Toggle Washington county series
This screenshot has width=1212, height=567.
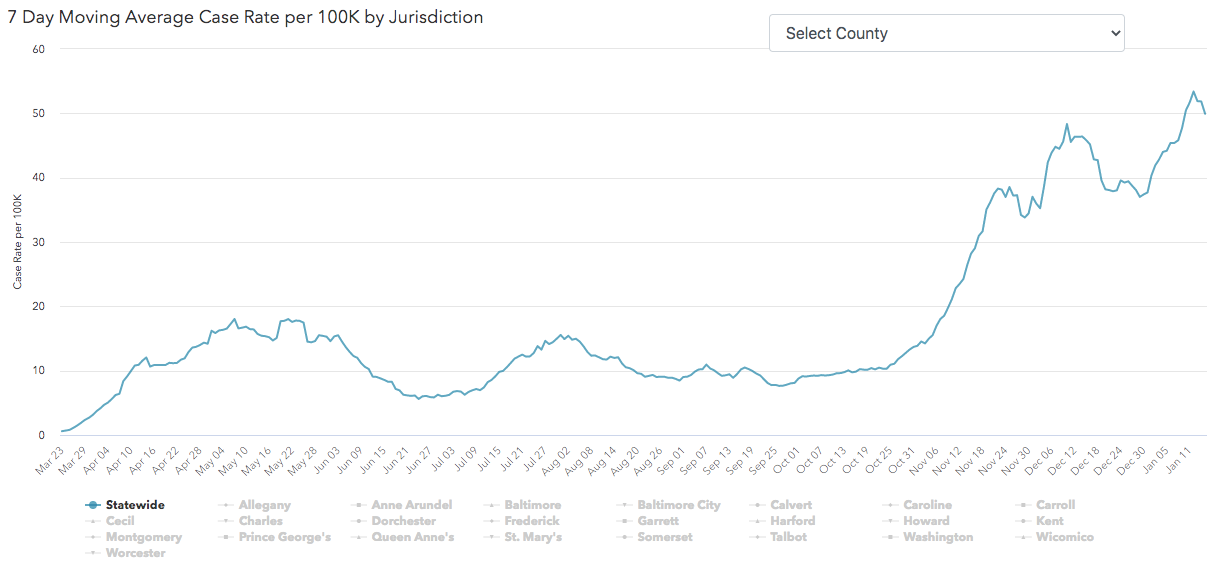pos(937,537)
